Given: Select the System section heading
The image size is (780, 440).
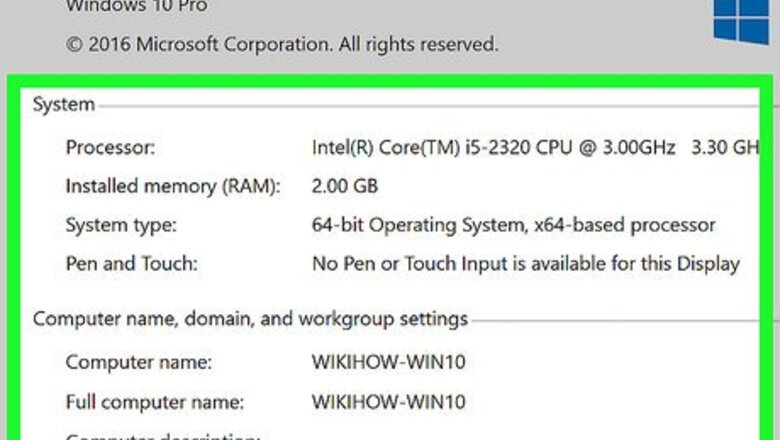Looking at the screenshot, I should (63, 104).
